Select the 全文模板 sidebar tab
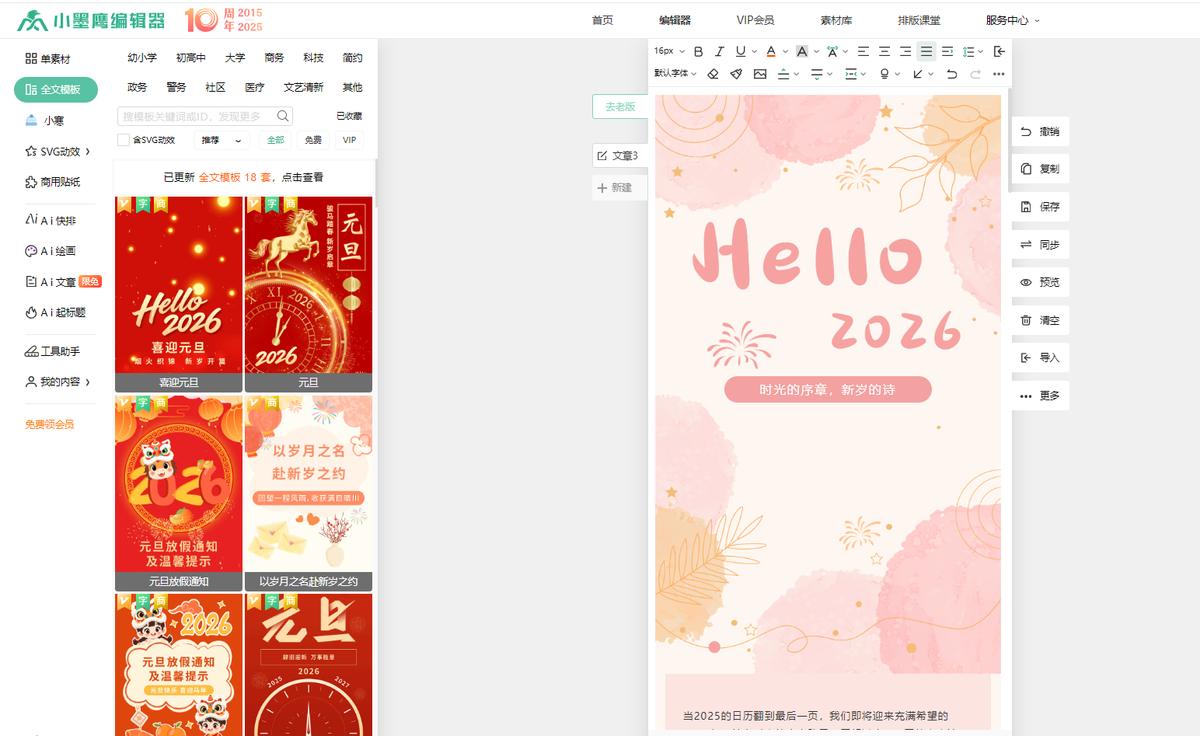The width and height of the screenshot is (1200, 736). click(55, 90)
